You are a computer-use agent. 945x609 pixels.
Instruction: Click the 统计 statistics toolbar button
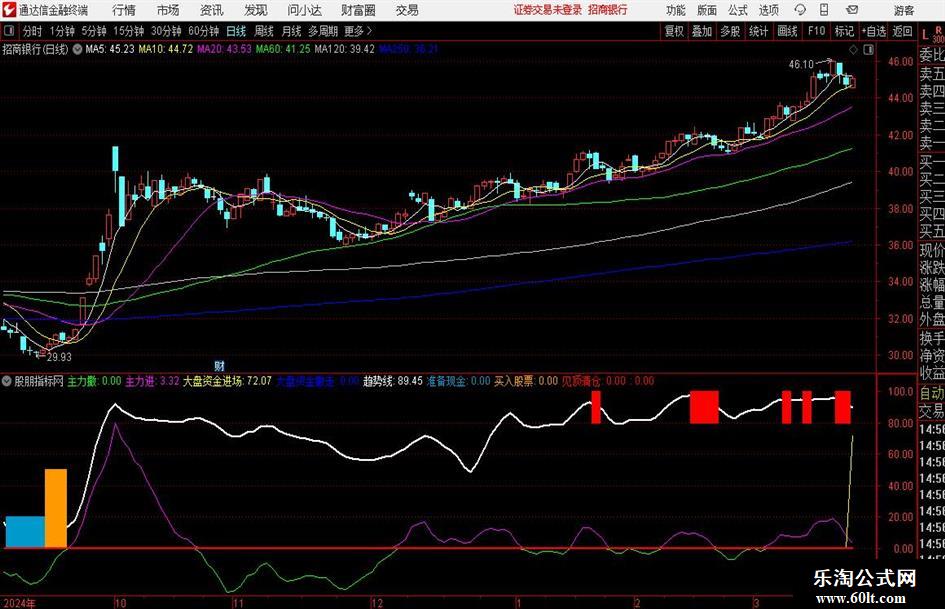(758, 31)
